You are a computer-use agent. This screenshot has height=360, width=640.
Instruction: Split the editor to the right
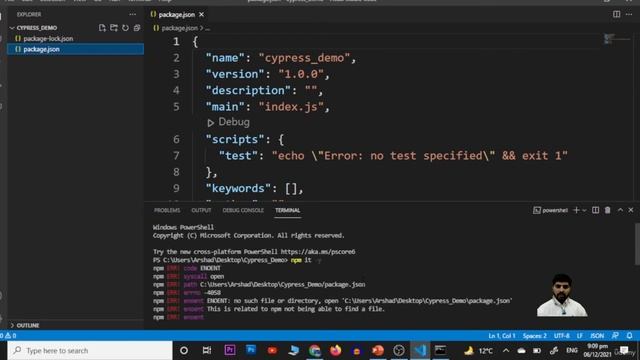pyautogui.click(x=616, y=14)
